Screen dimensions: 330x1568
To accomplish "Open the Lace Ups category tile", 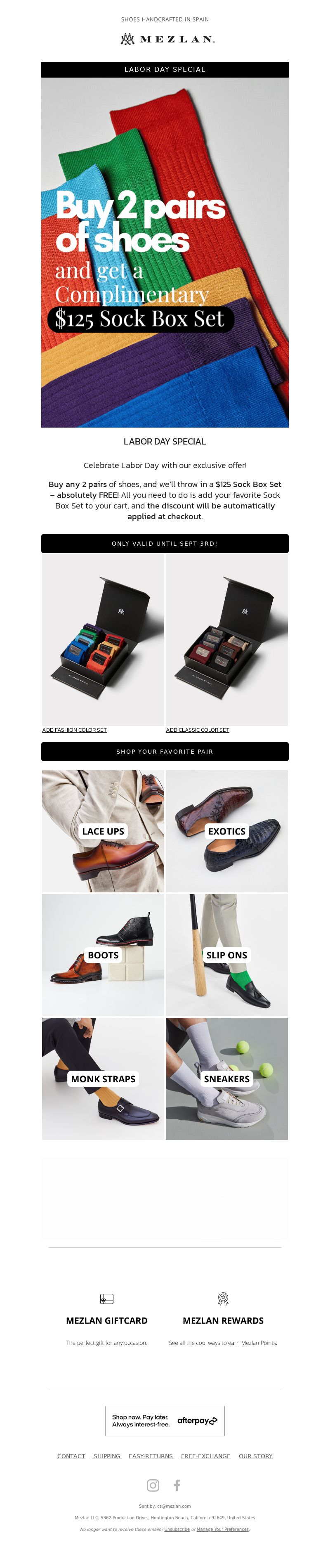I will [103, 831].
